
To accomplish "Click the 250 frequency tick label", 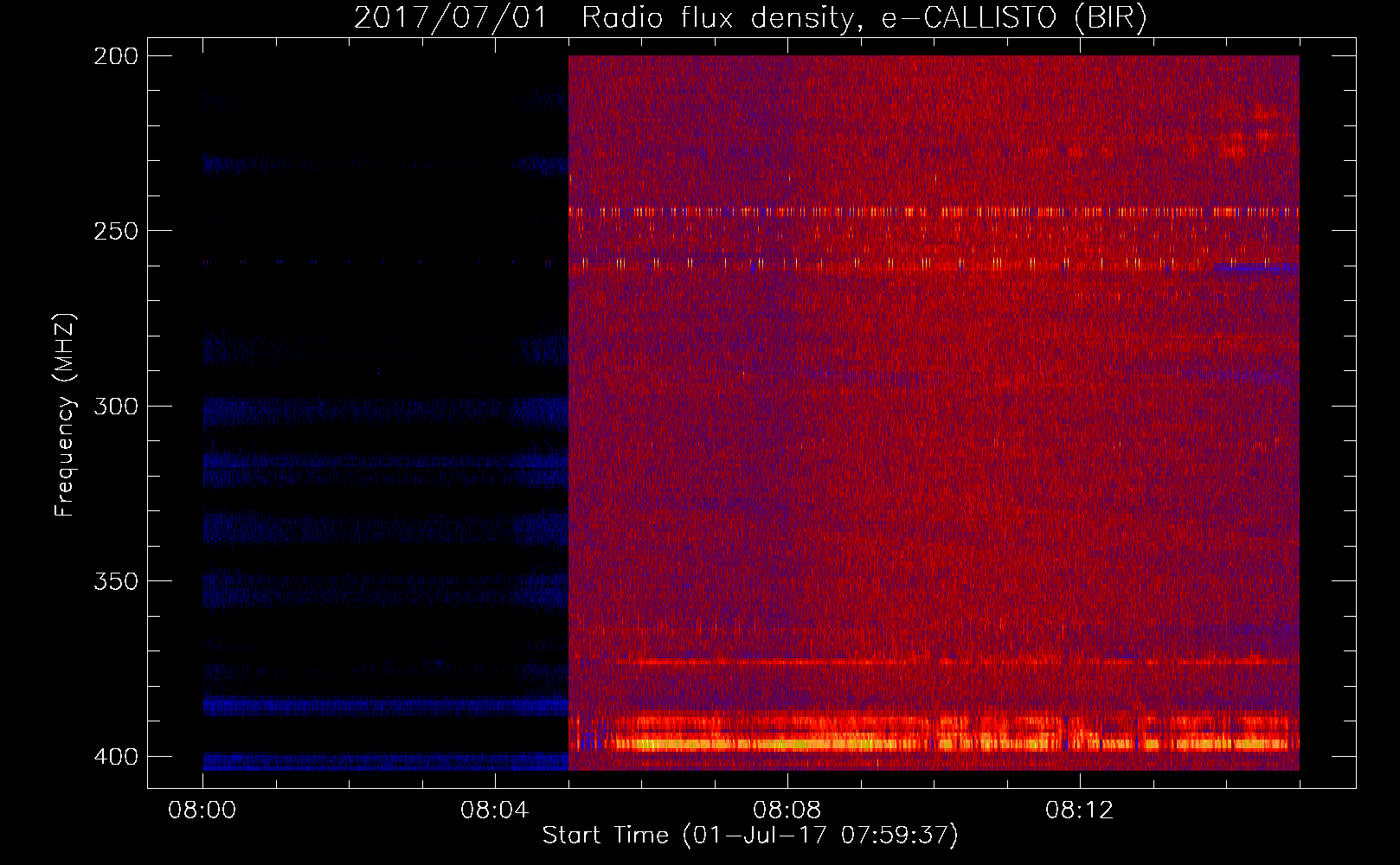I will [116, 231].
